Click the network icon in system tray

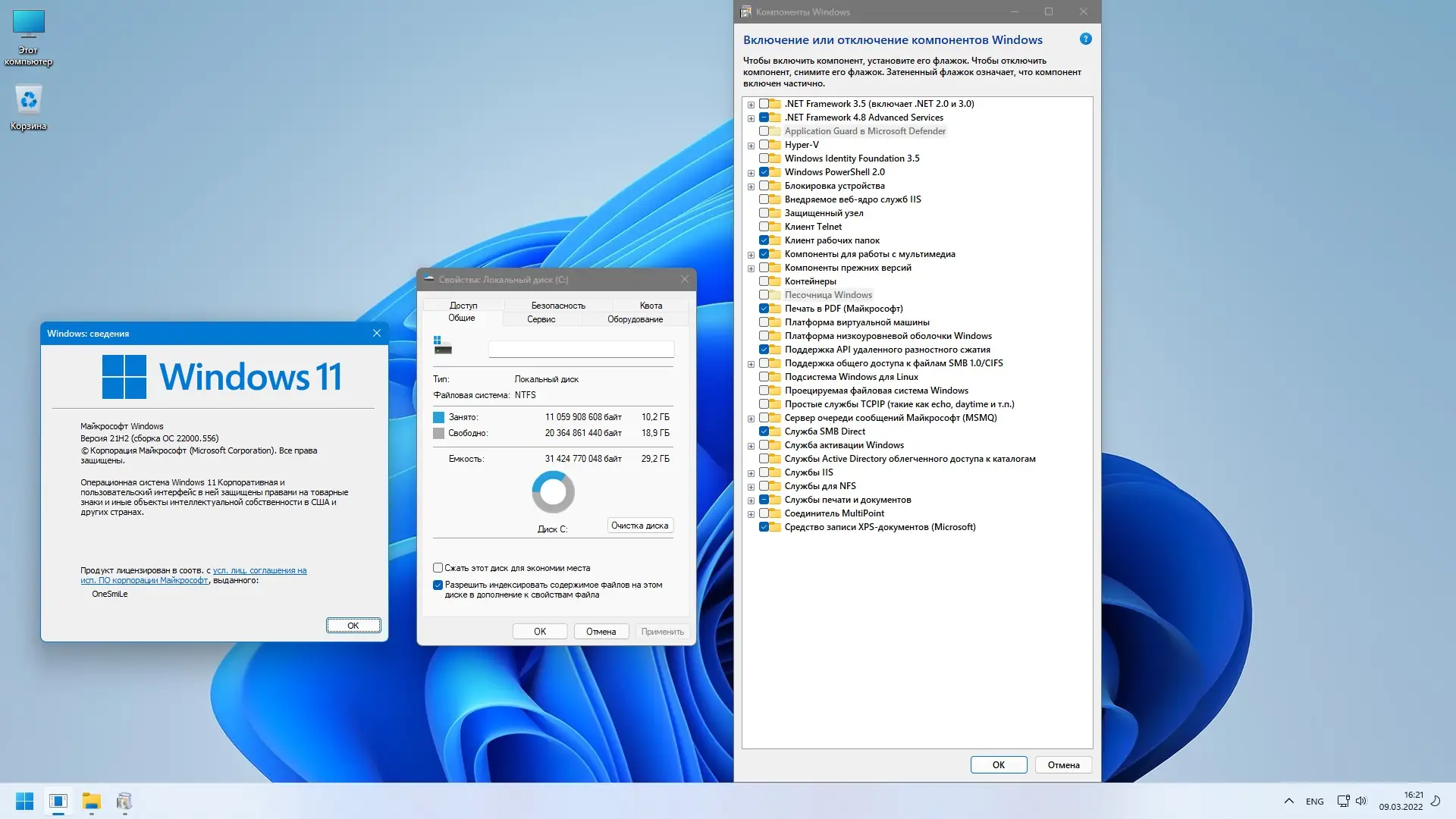point(1343,801)
